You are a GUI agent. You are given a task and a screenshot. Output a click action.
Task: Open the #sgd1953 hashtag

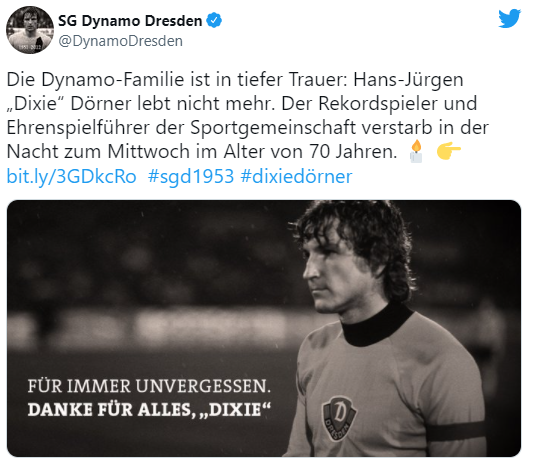pos(191,176)
